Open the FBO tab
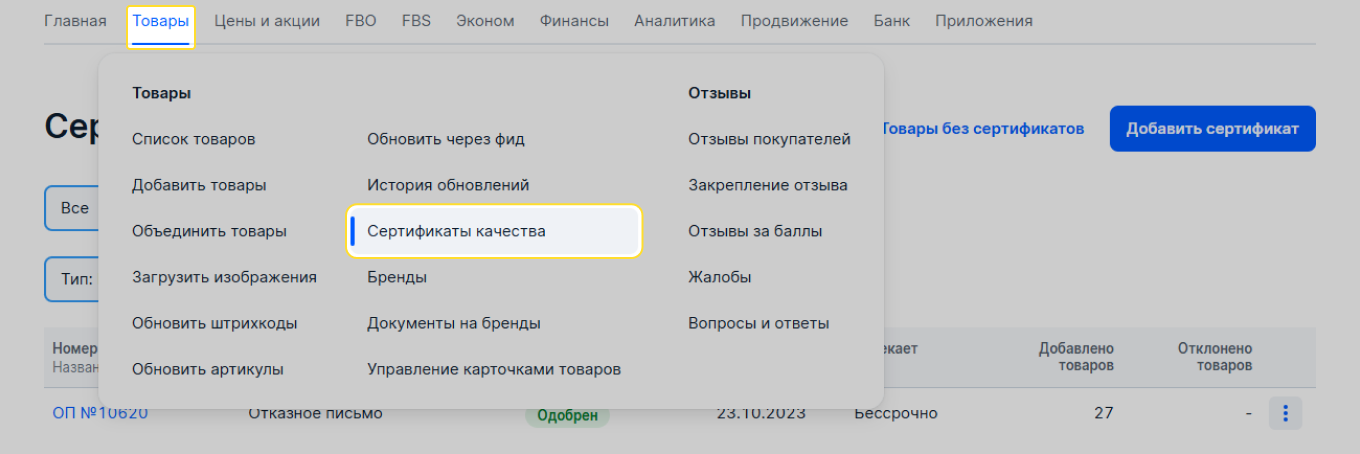Image resolution: width=1360 pixels, height=454 pixels. pos(361,21)
